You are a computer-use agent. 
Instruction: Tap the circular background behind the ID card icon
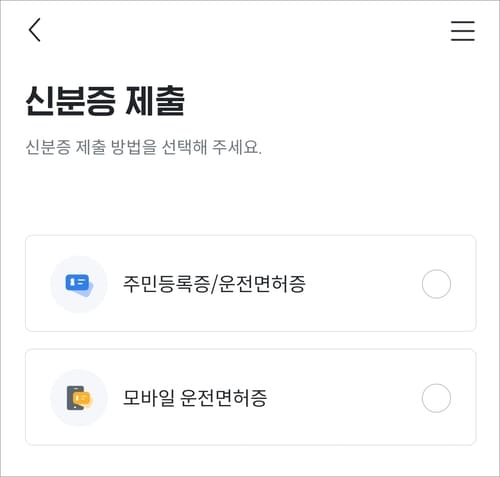pyautogui.click(x=79, y=284)
